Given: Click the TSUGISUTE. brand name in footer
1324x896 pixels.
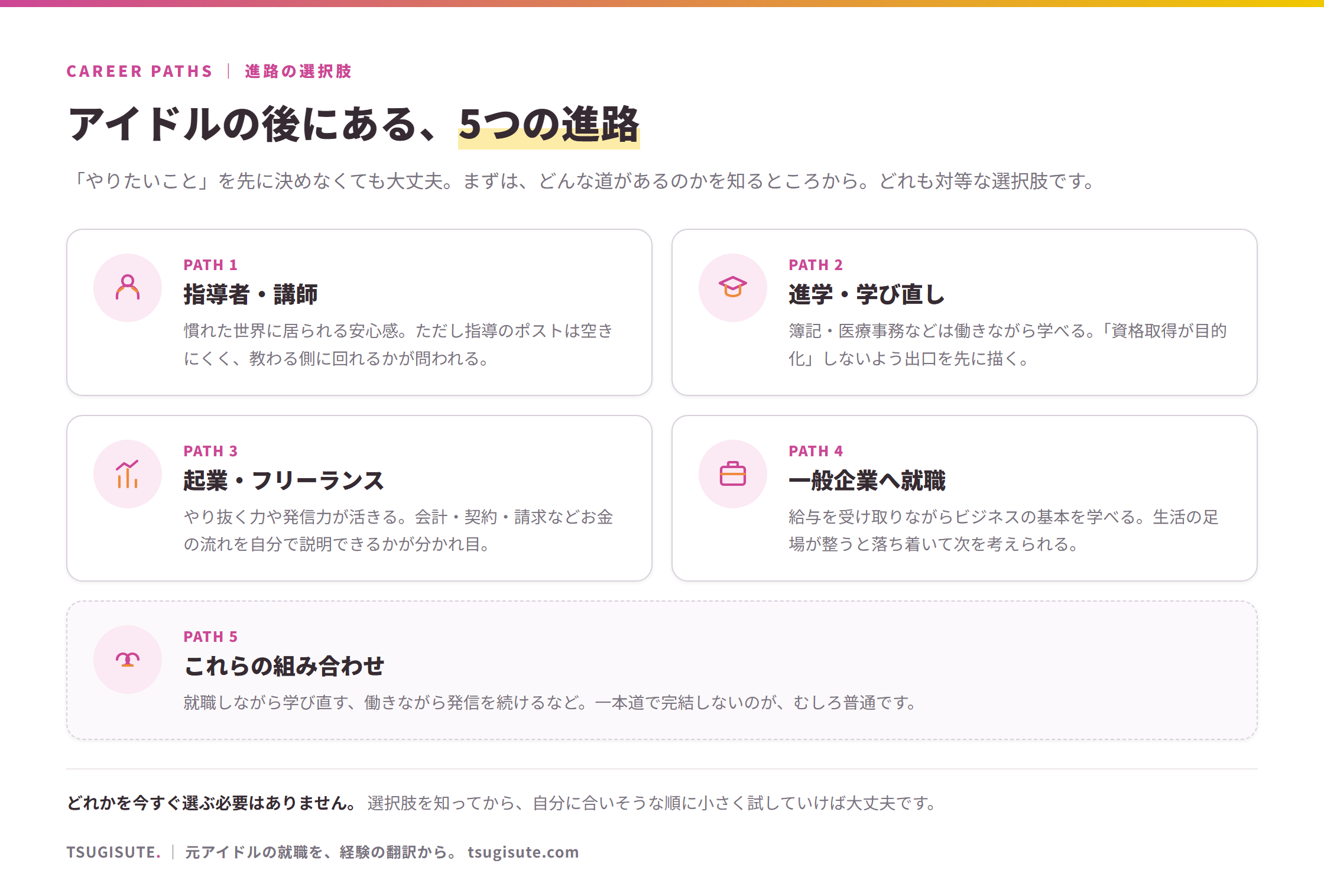Looking at the screenshot, I should [113, 852].
